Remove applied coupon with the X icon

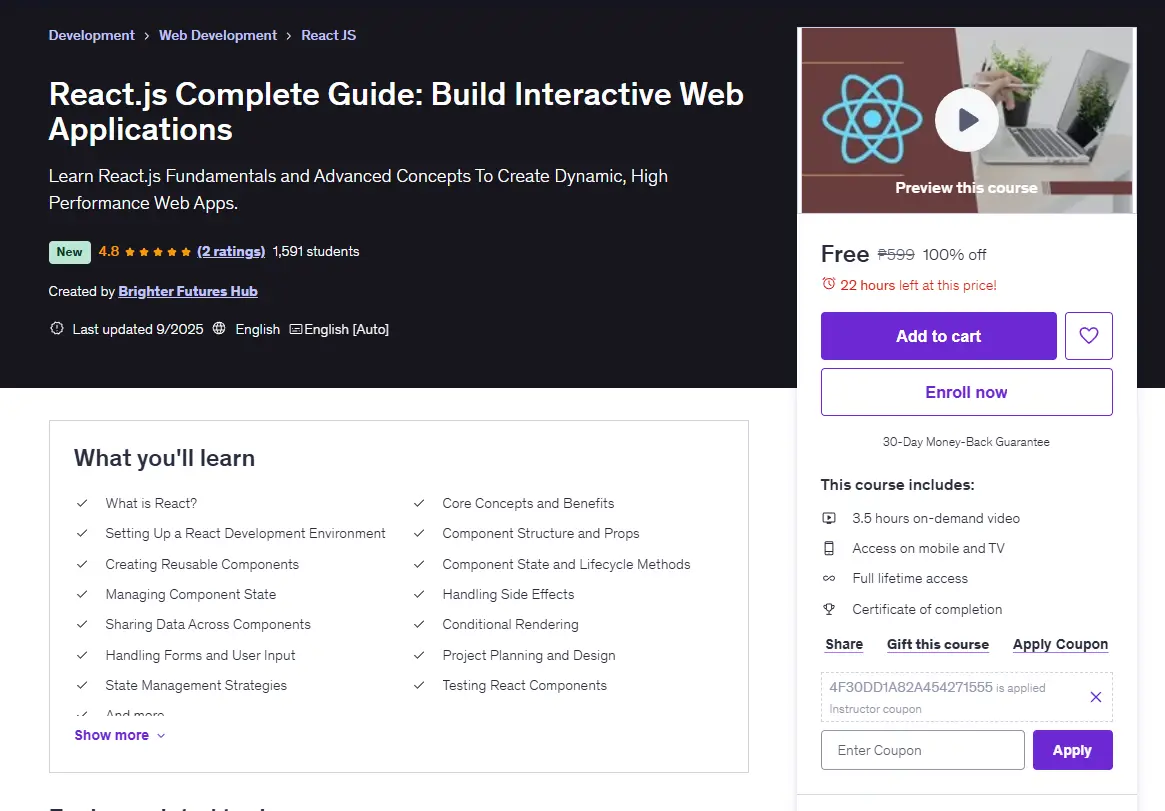point(1095,697)
